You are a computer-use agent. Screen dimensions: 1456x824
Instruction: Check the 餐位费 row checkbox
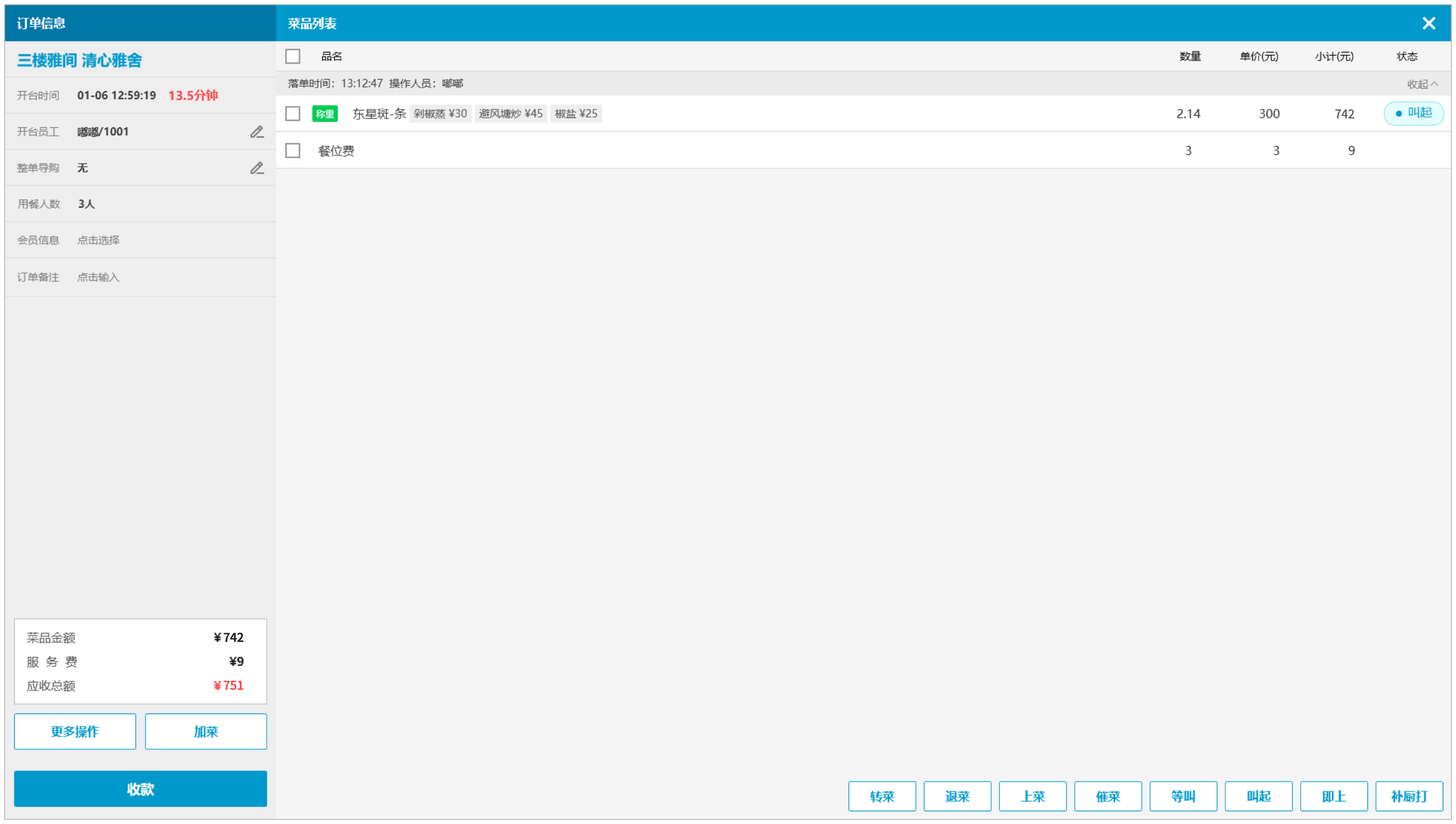pyautogui.click(x=292, y=151)
